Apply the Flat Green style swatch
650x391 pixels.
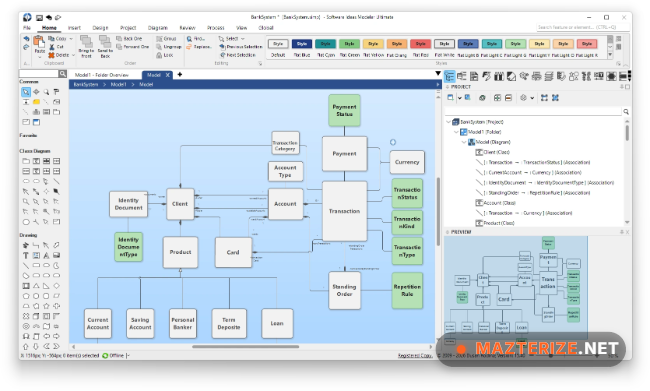click(349, 44)
